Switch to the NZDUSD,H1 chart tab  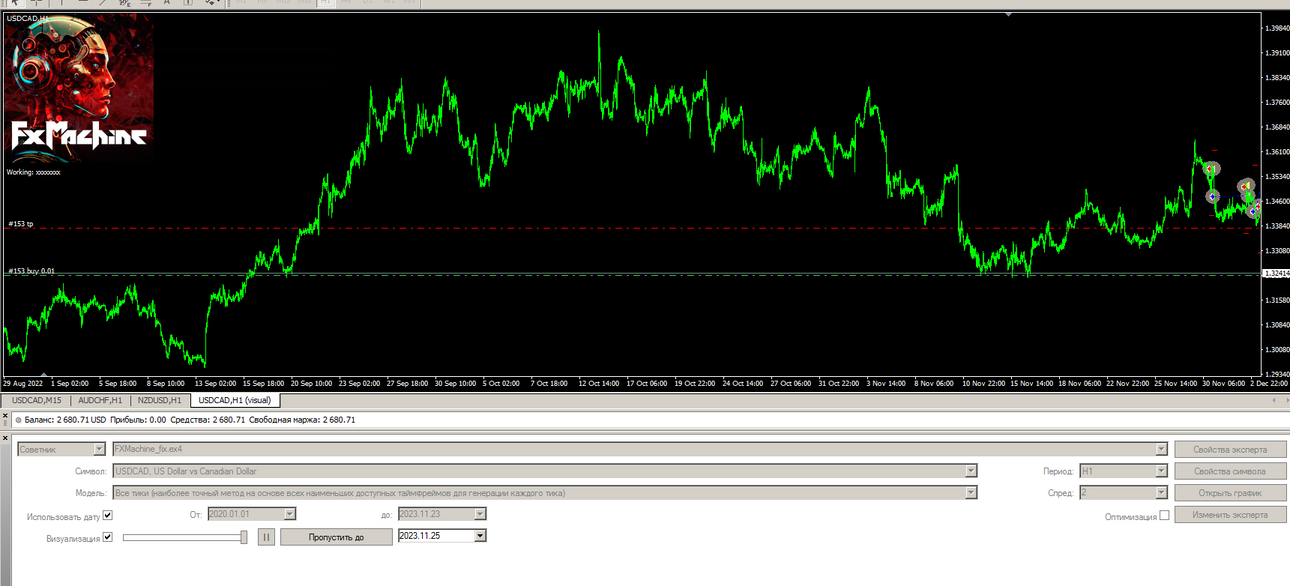click(x=161, y=400)
